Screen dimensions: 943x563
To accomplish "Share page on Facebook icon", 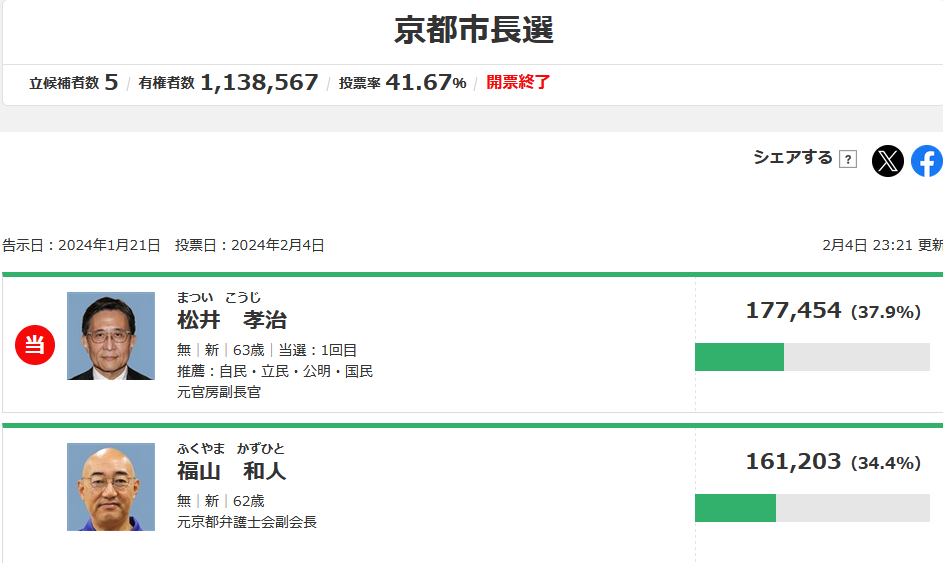I will 927,161.
